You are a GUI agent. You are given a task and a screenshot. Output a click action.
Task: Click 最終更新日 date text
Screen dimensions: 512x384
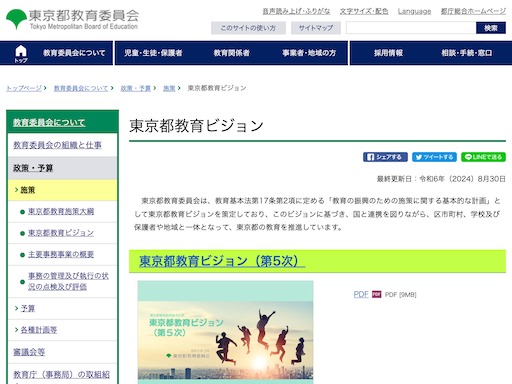pyautogui.click(x=441, y=179)
